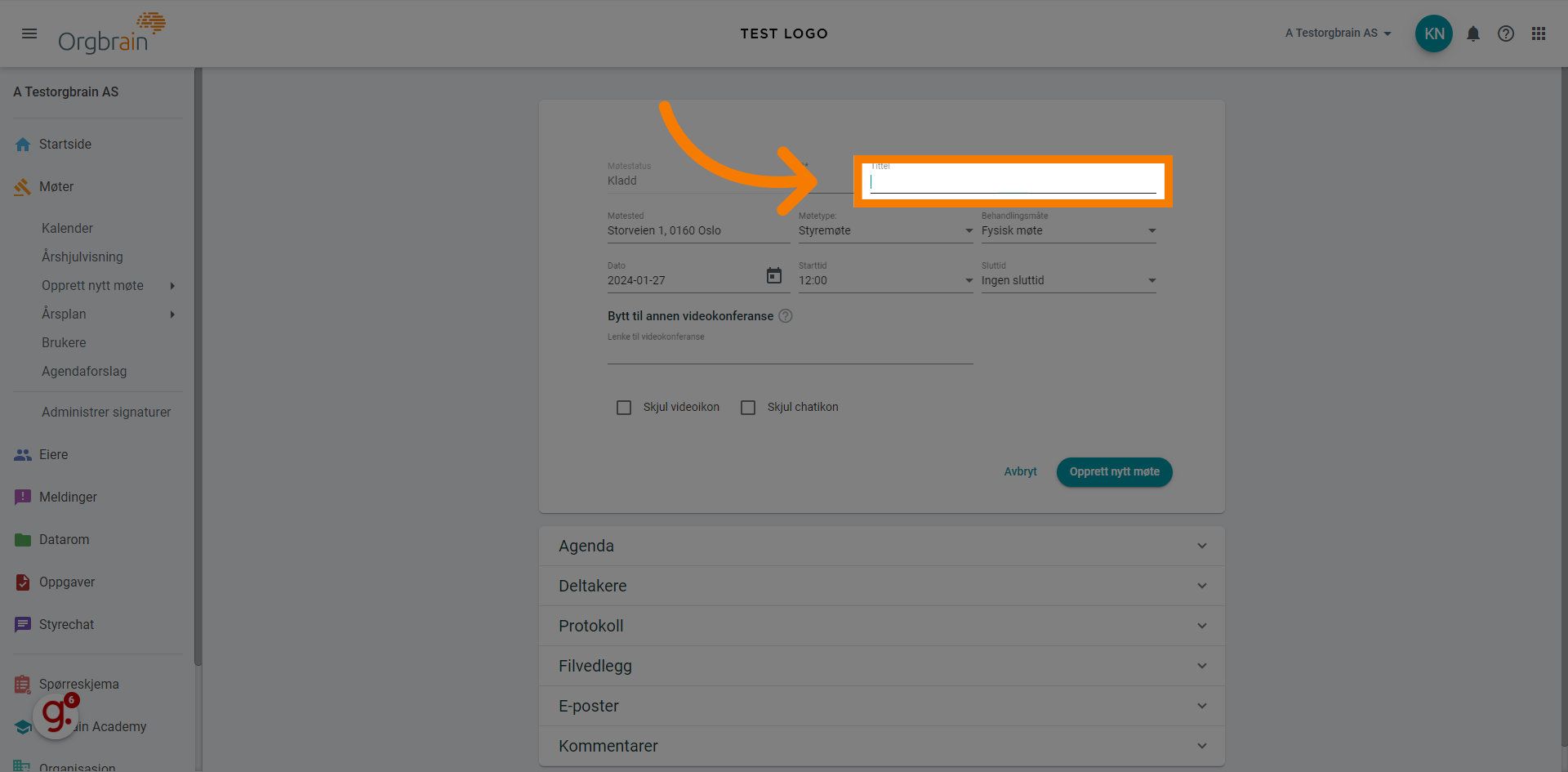Open the A Testorgbrain AS organization switcher

pyautogui.click(x=1338, y=33)
